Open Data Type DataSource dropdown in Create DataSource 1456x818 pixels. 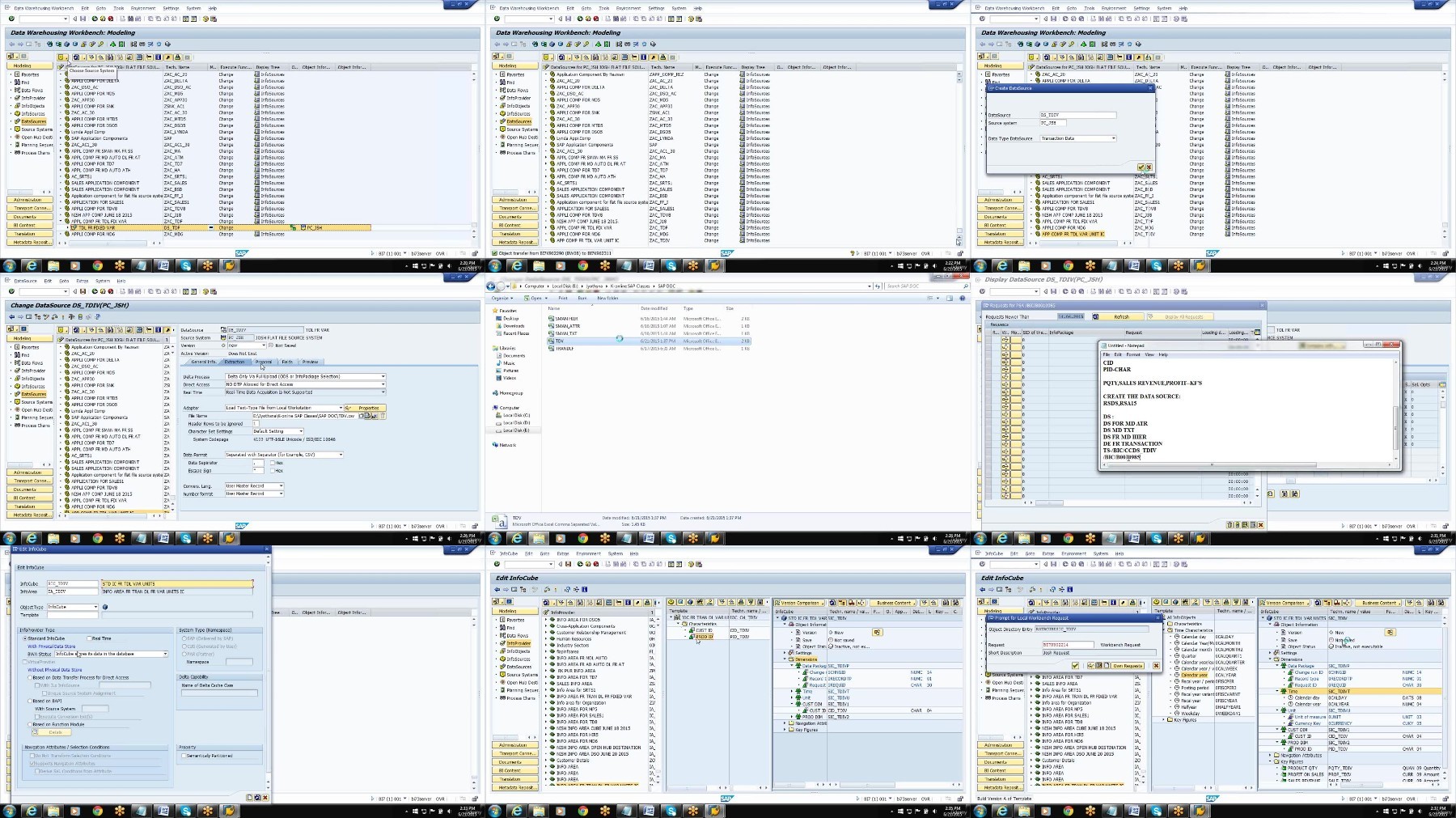click(x=1114, y=138)
